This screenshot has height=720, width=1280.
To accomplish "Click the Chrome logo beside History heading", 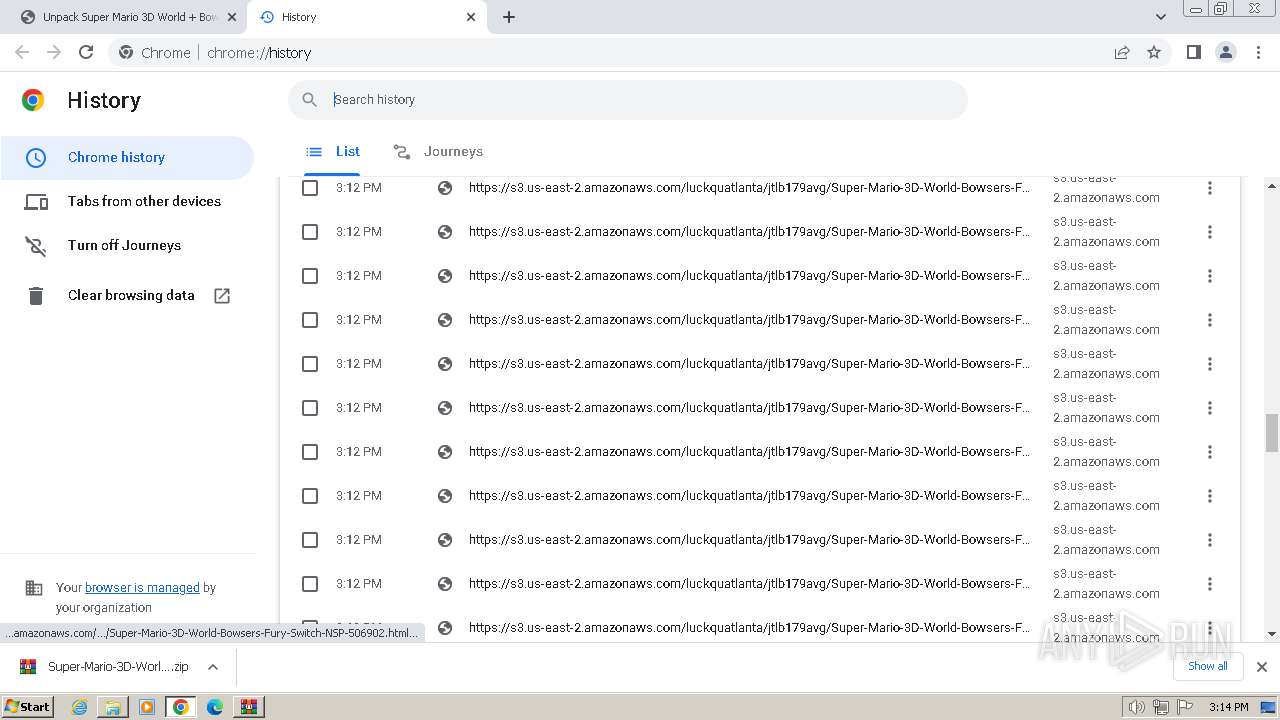I will pos(33,100).
